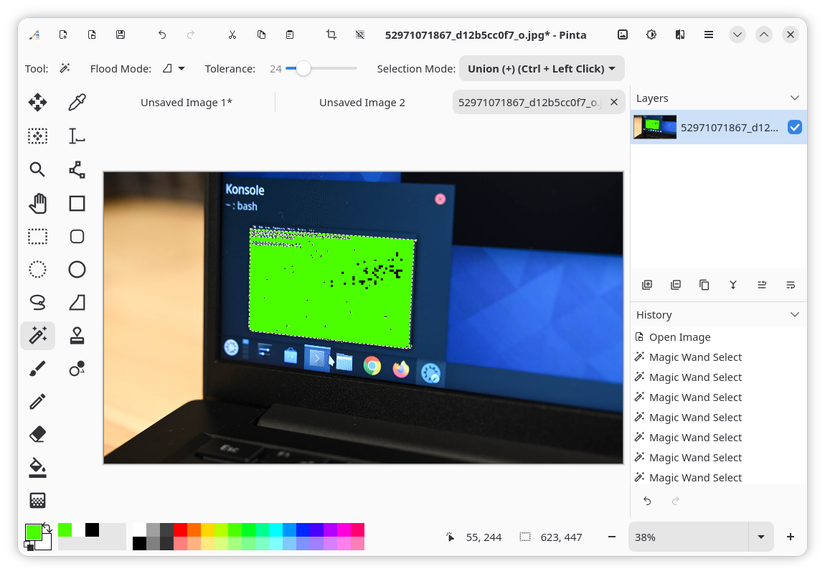
Task: Collapse the History panel chevron
Action: [x=794, y=315]
